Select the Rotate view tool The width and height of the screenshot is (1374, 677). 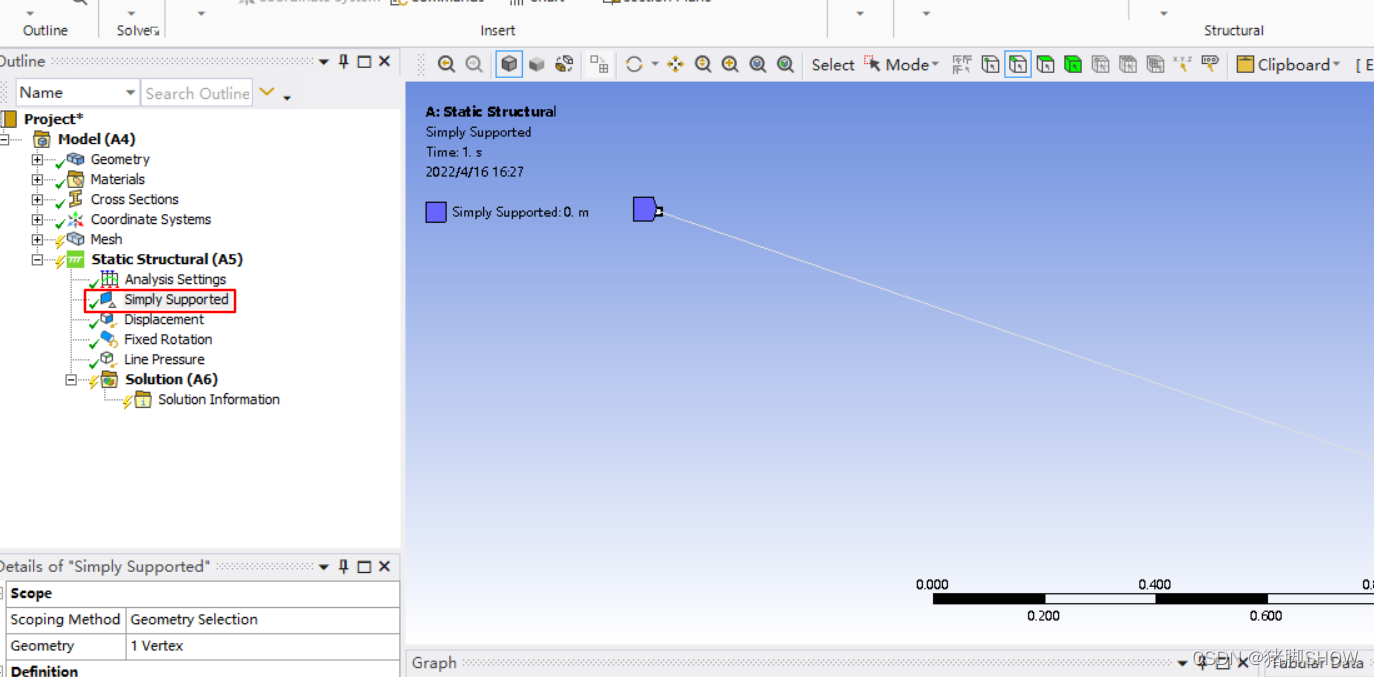pyautogui.click(x=634, y=65)
